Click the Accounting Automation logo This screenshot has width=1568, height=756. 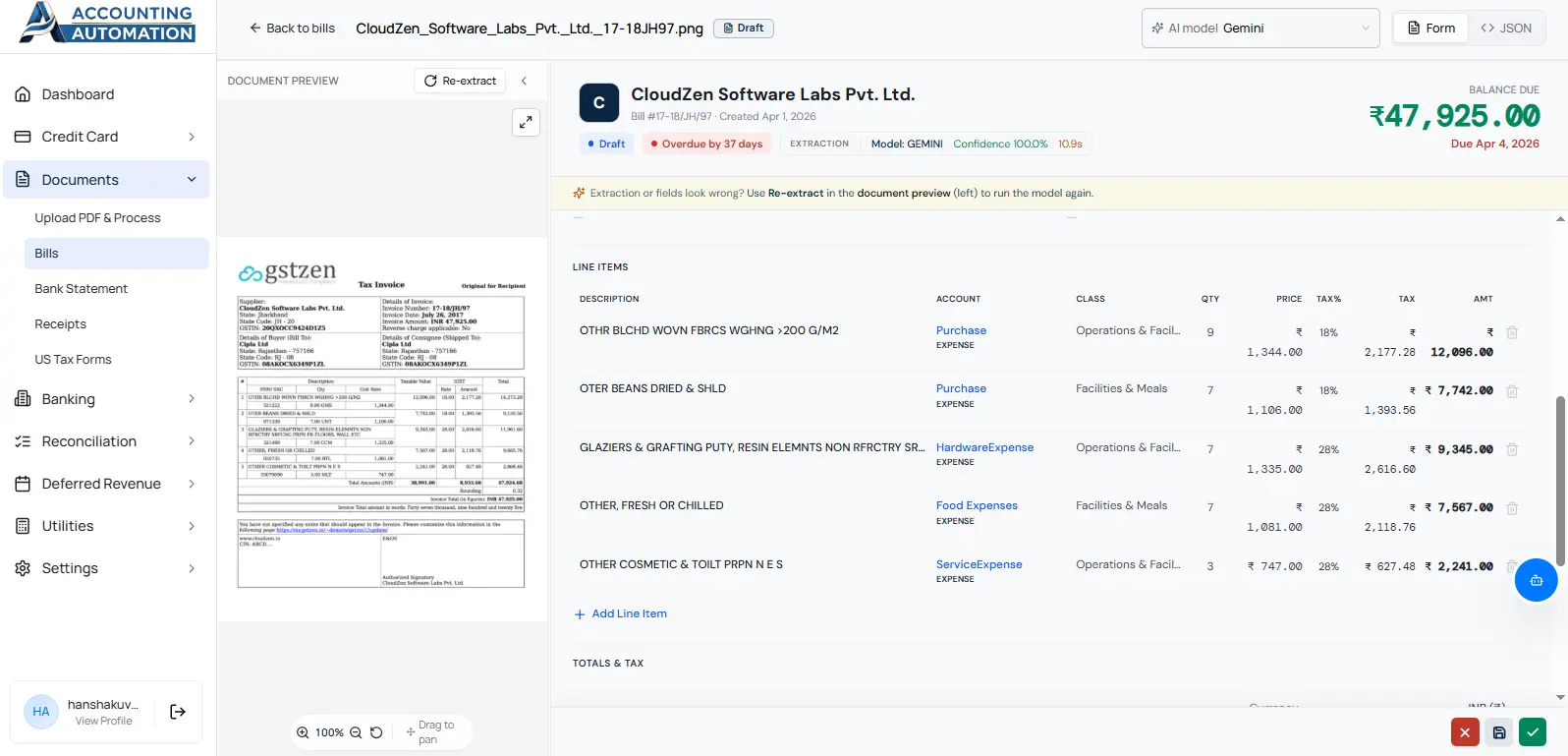point(107,24)
